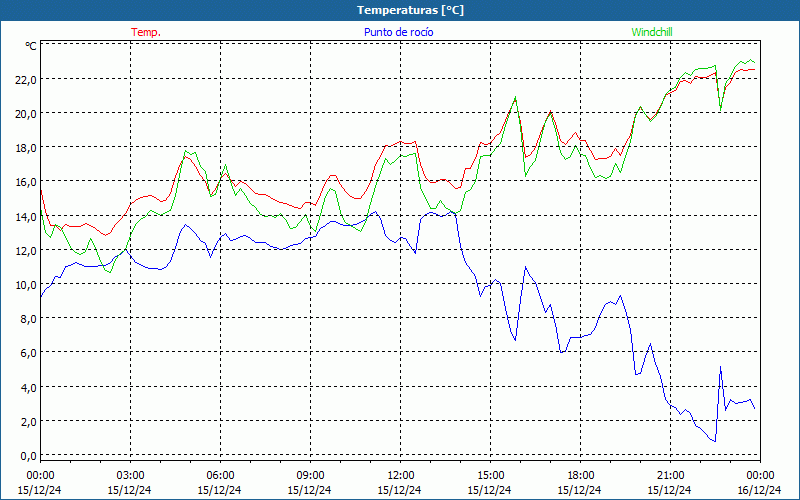Screen dimensions: 800x500
Task: Click the Temperaturas [°C] chart title
Action: pyautogui.click(x=411, y=10)
